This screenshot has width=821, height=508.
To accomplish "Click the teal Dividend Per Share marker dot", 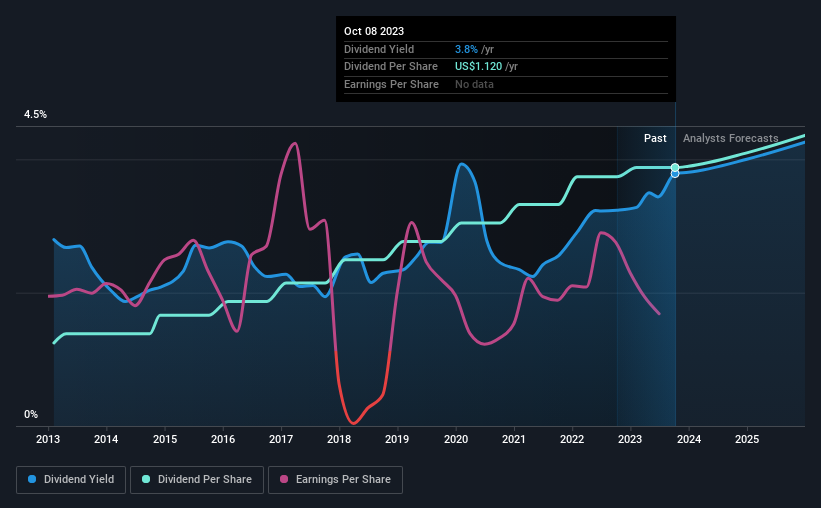I will pos(675,167).
